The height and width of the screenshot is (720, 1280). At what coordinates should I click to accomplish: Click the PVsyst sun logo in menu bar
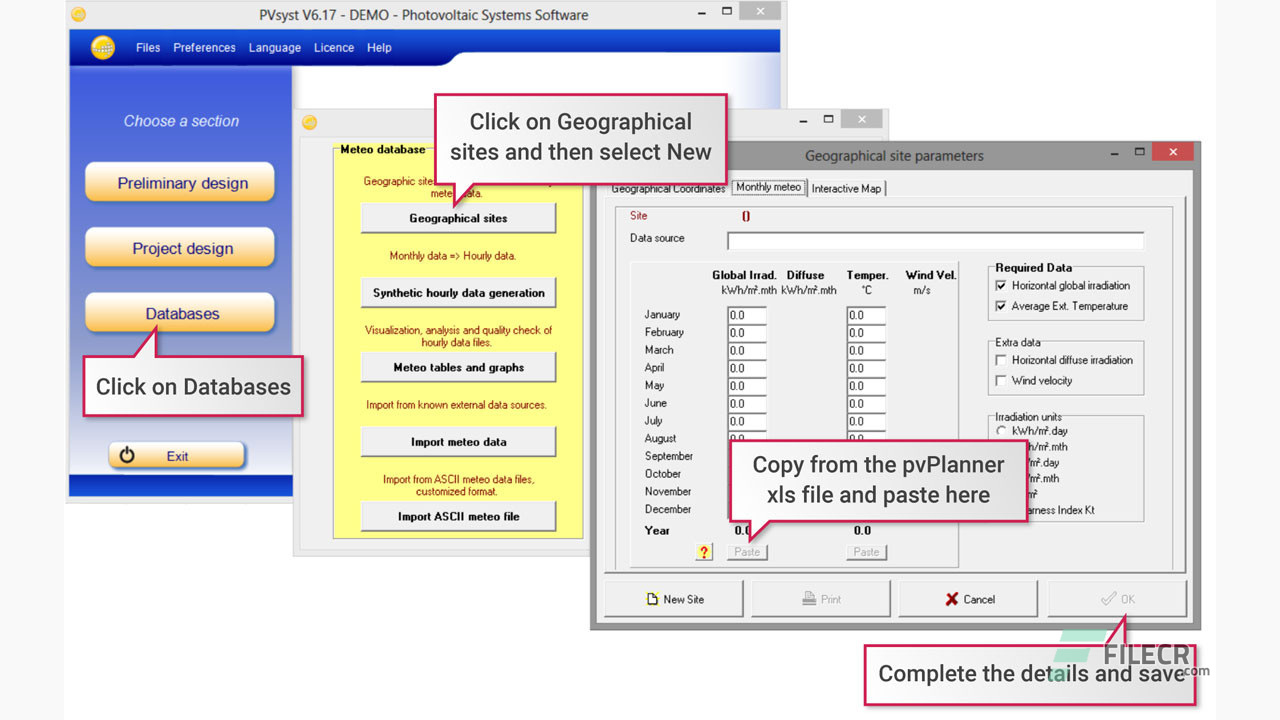103,47
